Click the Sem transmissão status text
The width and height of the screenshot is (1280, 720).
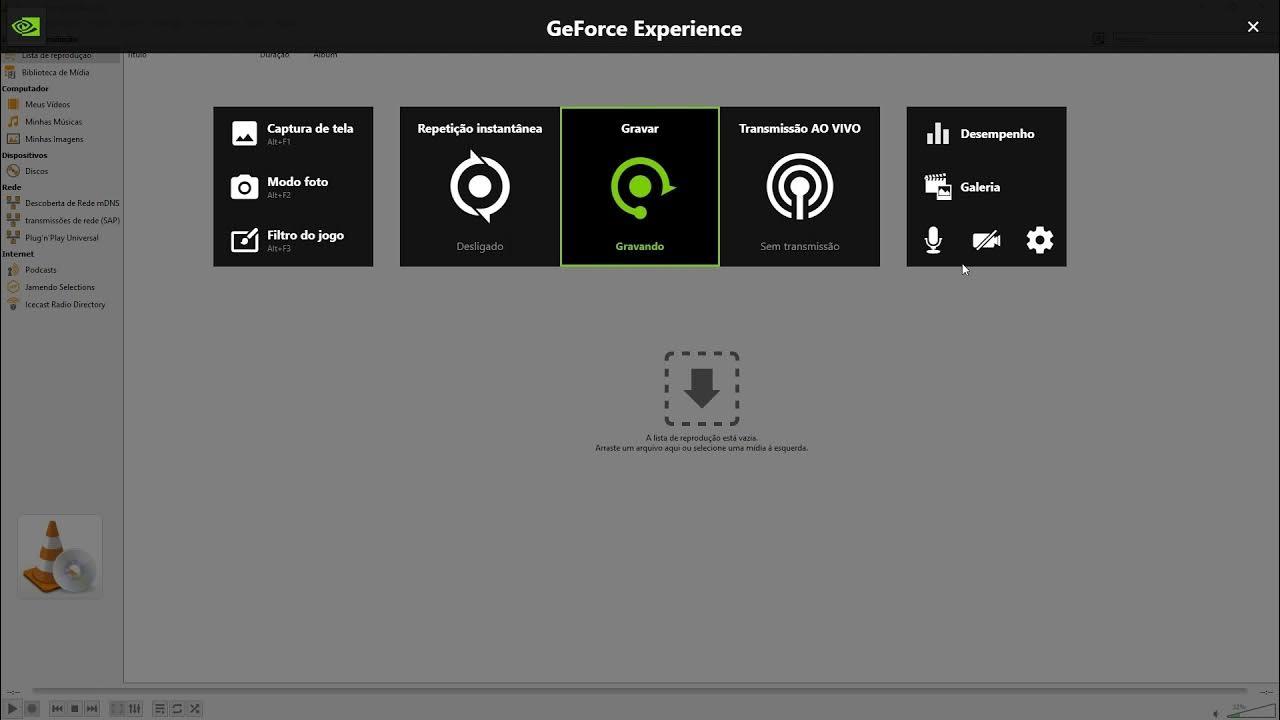800,246
